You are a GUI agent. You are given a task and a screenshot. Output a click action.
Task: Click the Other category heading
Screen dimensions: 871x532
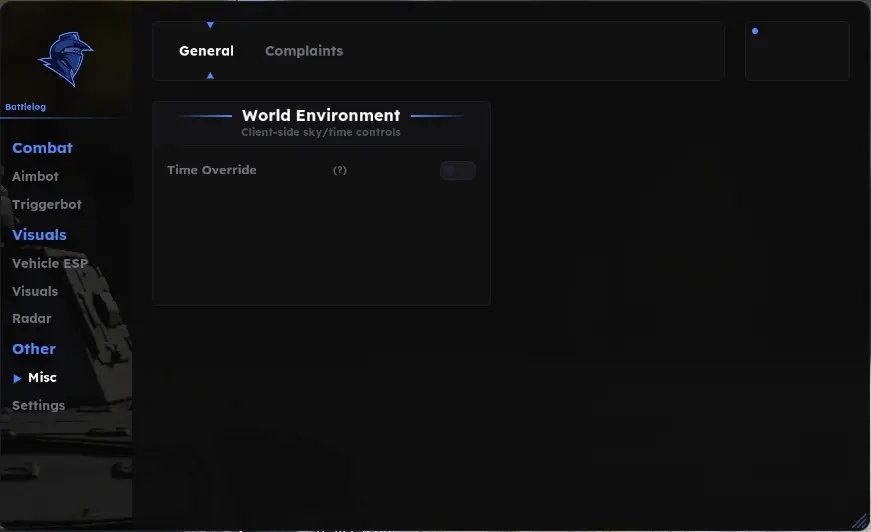click(34, 349)
